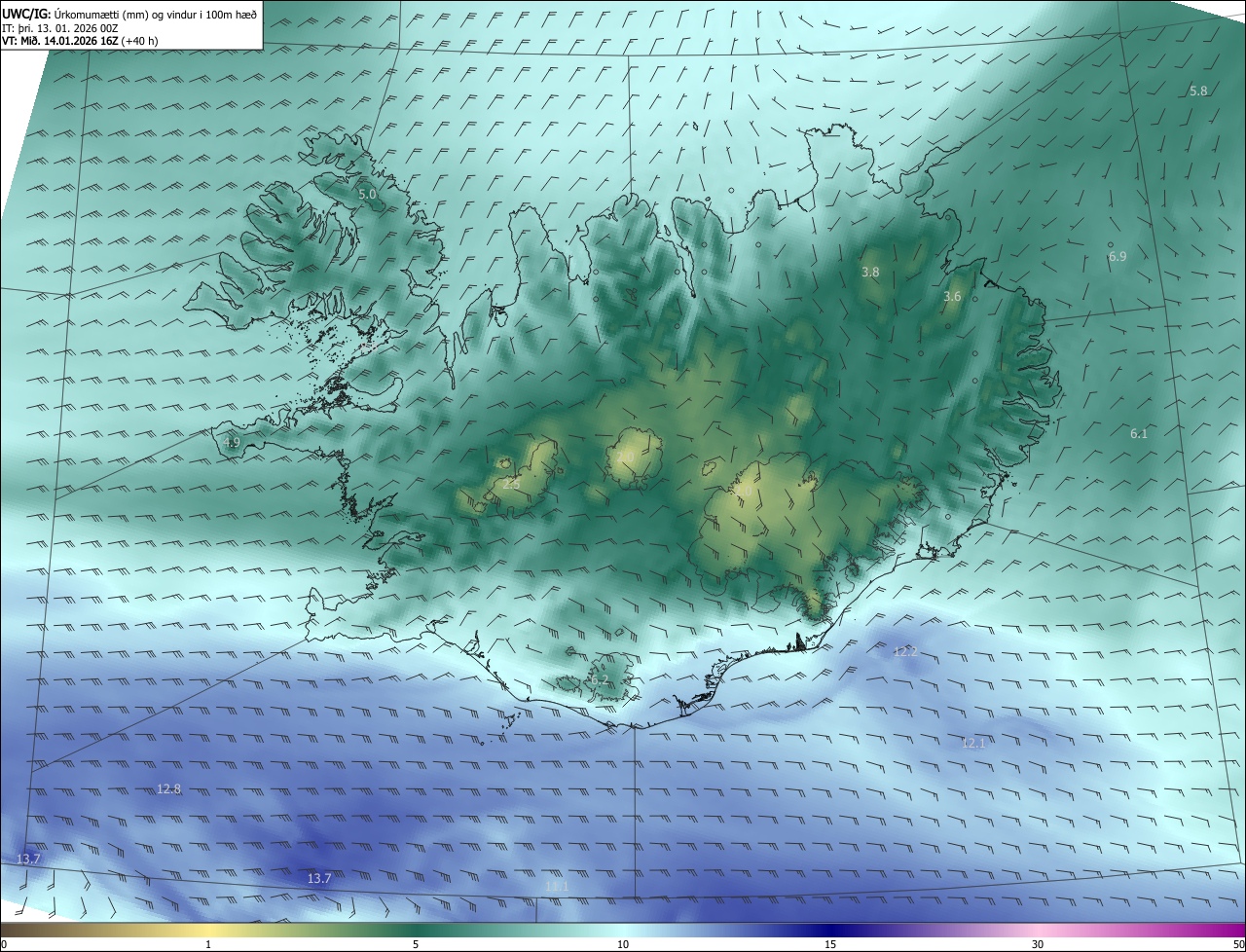Click the 6.2 value label
This screenshot has height=952, width=1246.
click(598, 679)
